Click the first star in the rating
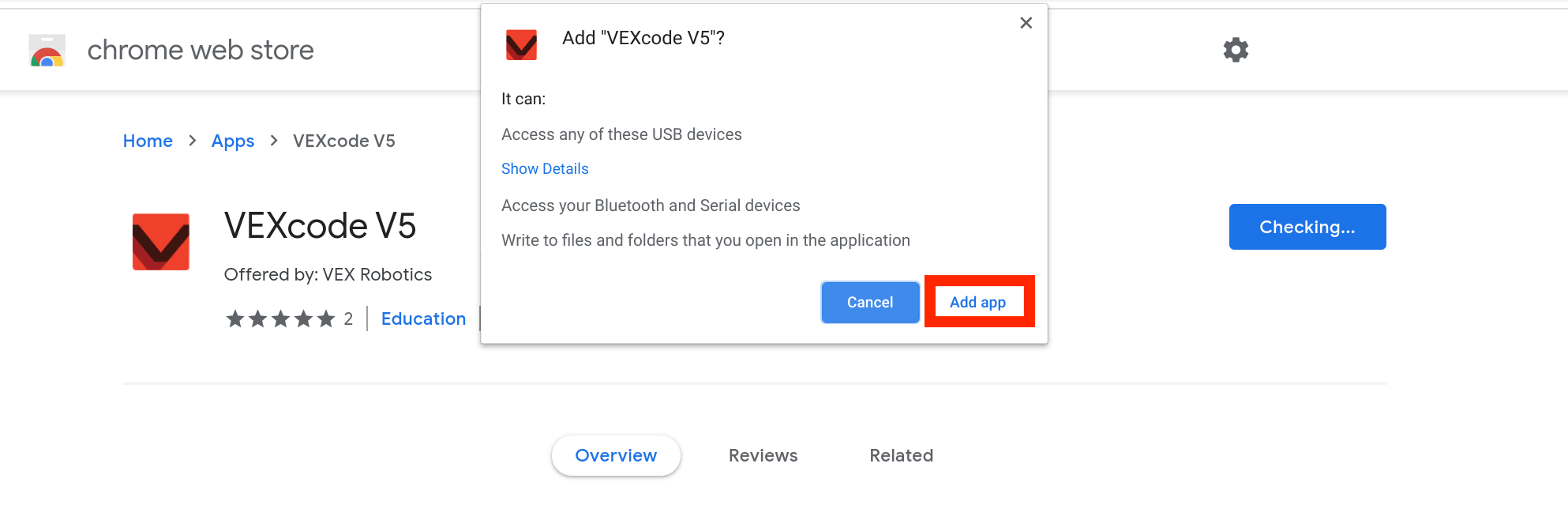Screen dimensions: 1568x520 [234, 318]
